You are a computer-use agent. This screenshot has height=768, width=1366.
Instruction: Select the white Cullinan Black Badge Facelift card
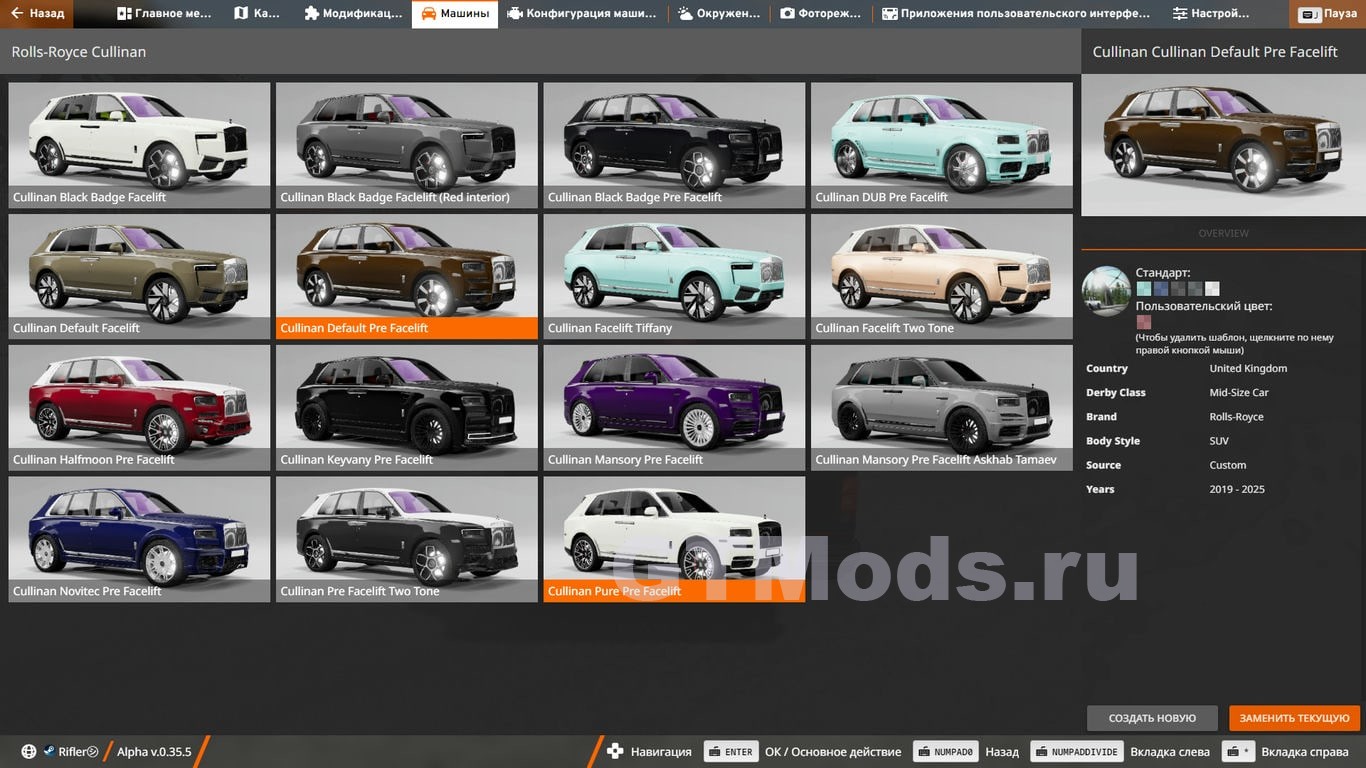tap(139, 145)
